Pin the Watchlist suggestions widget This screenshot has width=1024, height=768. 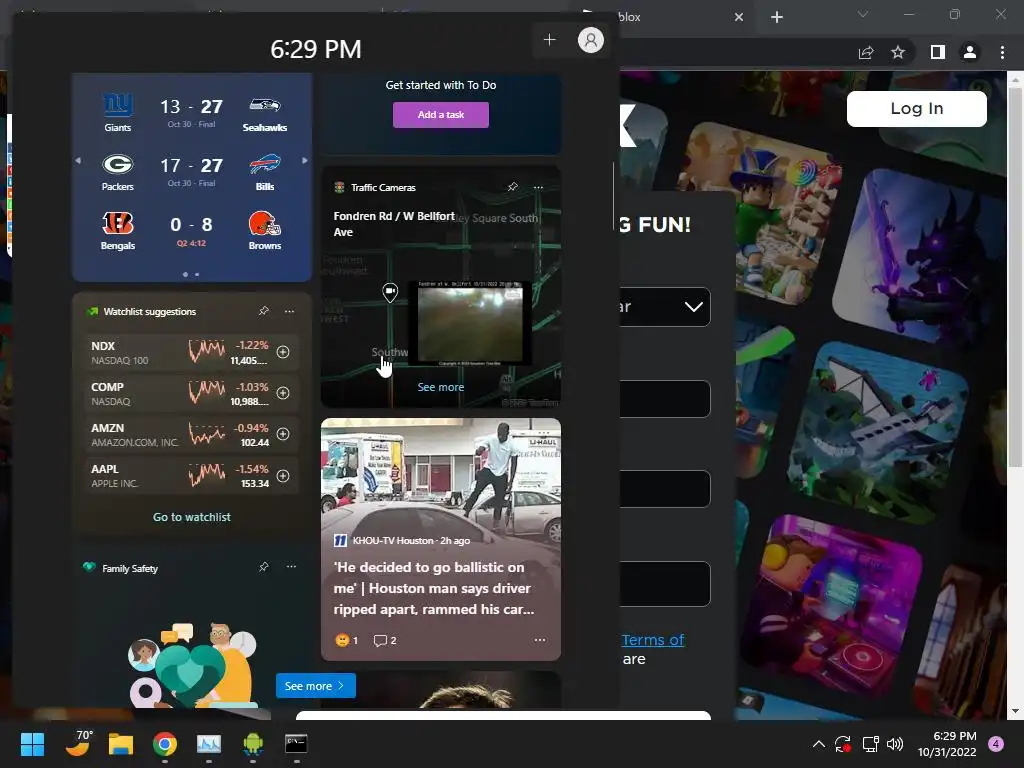[263, 311]
